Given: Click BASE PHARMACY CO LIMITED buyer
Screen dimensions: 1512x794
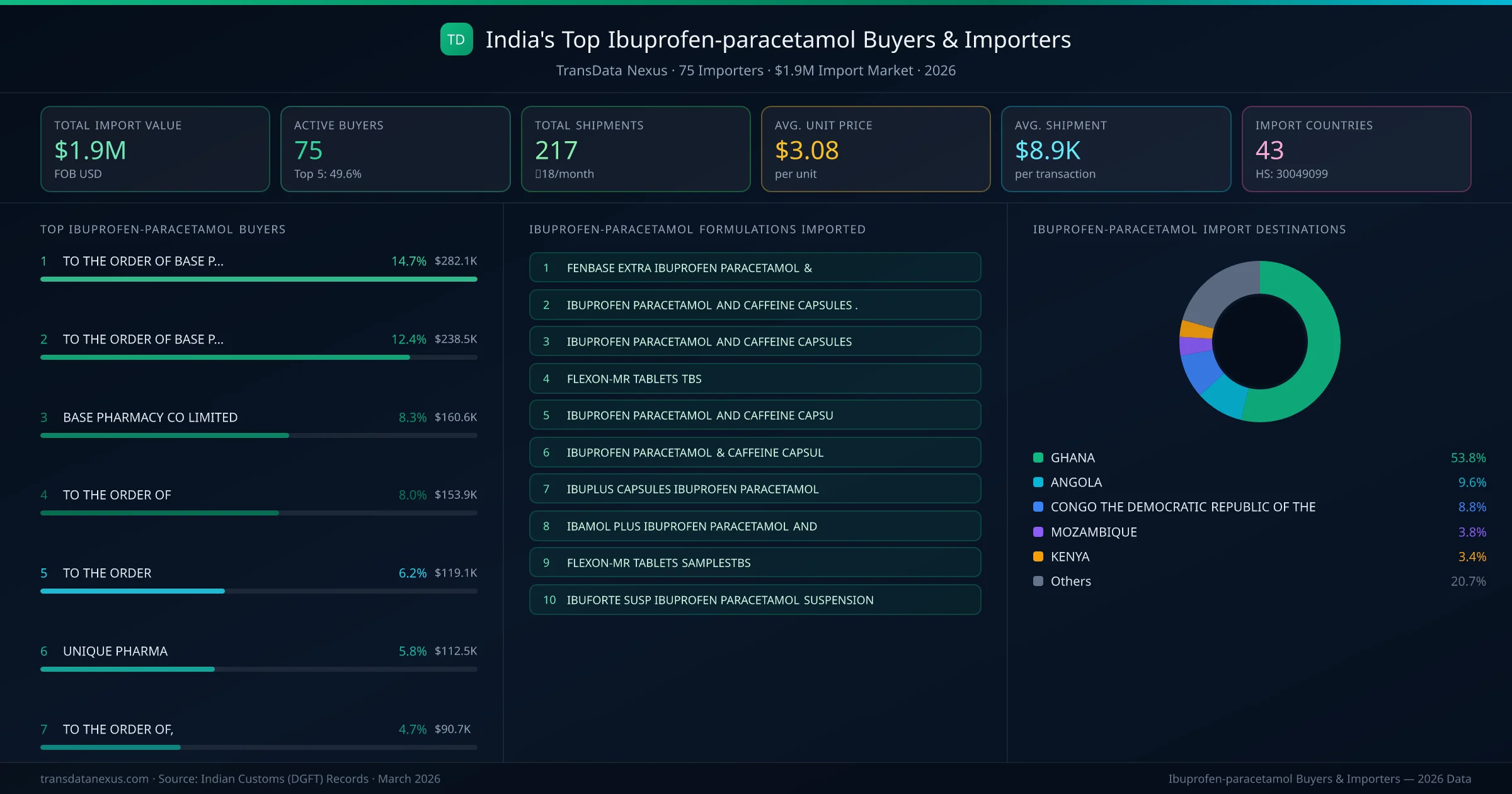Looking at the screenshot, I should (150, 417).
